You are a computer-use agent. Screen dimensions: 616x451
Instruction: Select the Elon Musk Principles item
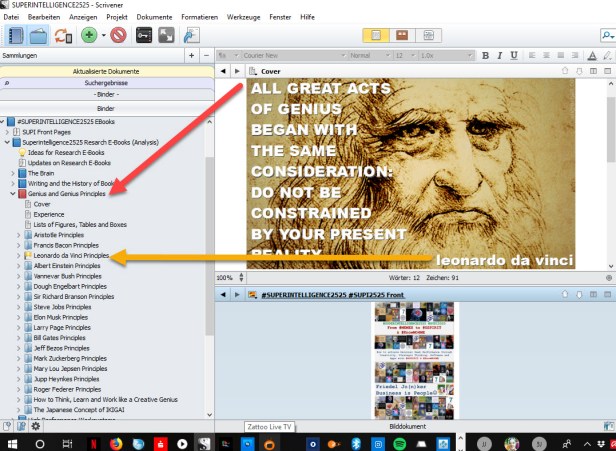coord(62,316)
